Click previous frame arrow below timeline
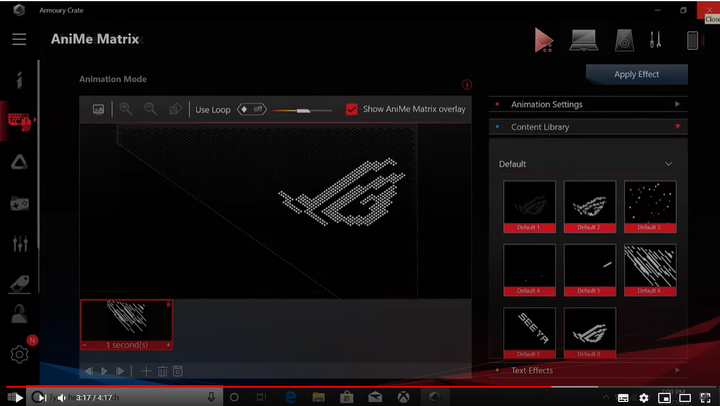Image resolution: width=720 pixels, height=406 pixels. coord(89,371)
